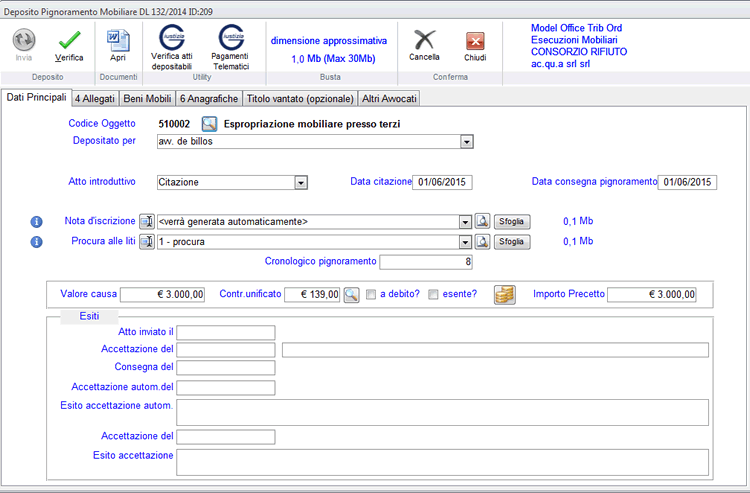This screenshot has width=750, height=493.
Task: Click the ac.qu.a srl srl text
Action: click(x=560, y=64)
